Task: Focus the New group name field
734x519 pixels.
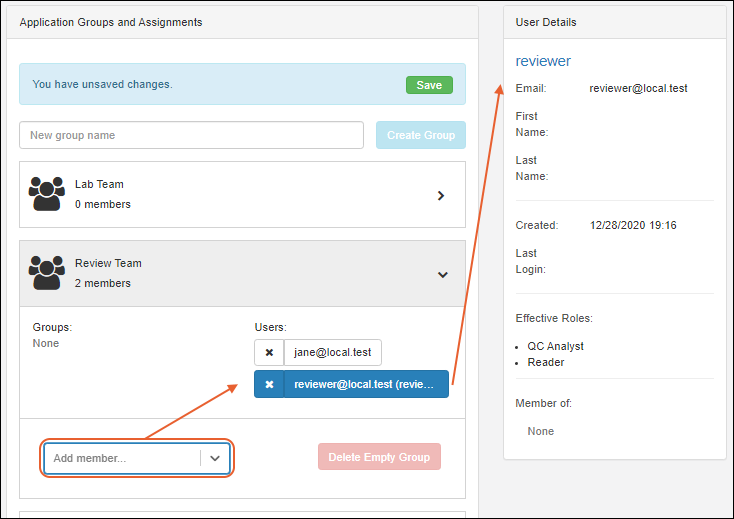Action: pos(191,135)
